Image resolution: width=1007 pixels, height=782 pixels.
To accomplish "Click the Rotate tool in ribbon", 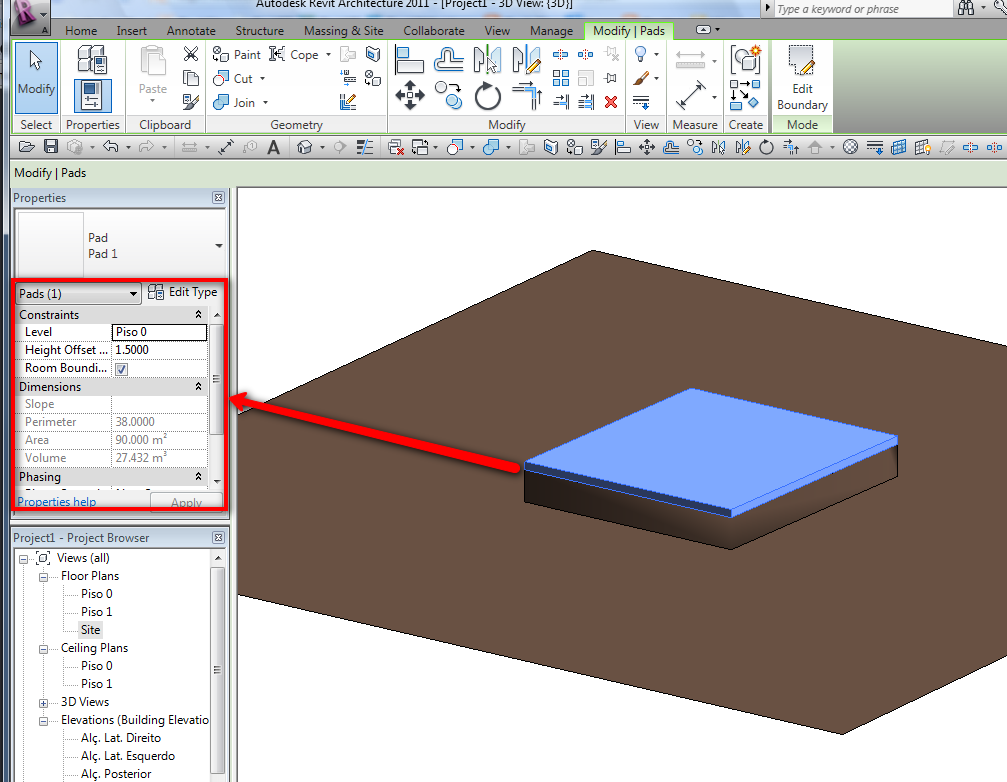I will pyautogui.click(x=487, y=97).
